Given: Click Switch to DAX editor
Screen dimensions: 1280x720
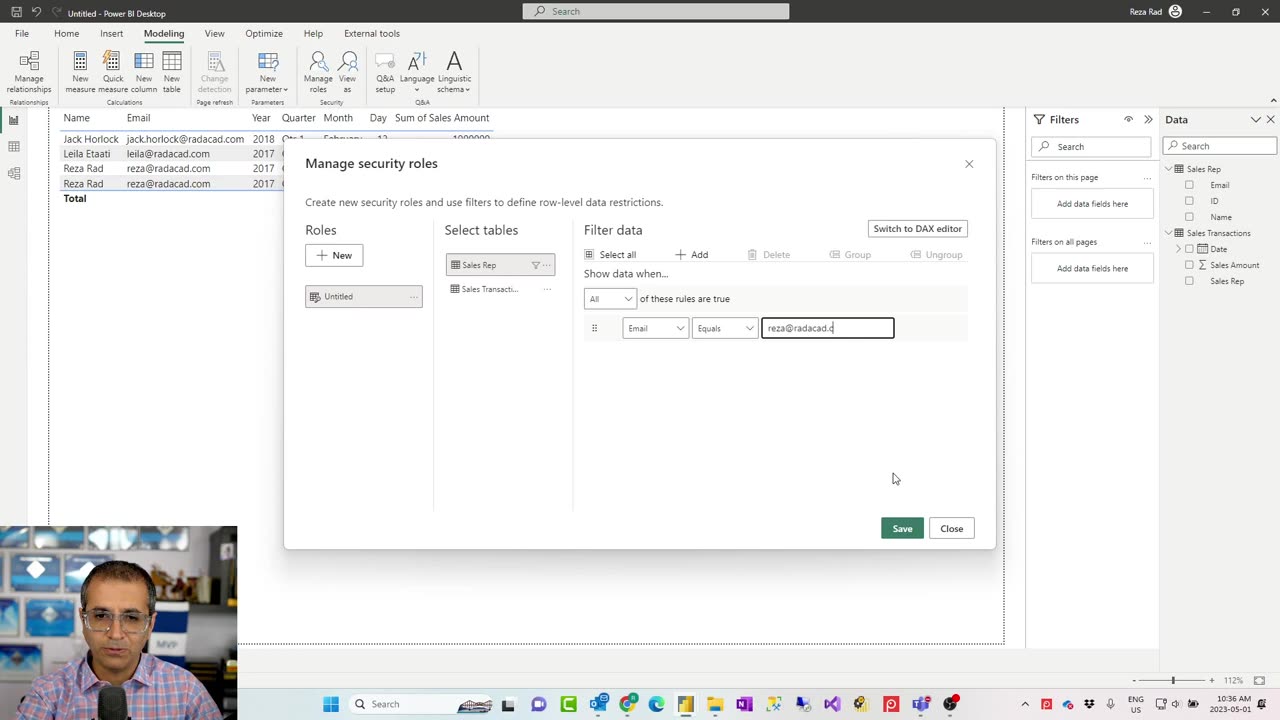Looking at the screenshot, I should [x=918, y=229].
